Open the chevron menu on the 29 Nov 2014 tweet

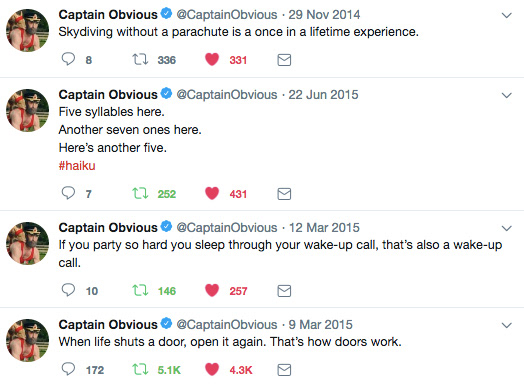point(507,15)
